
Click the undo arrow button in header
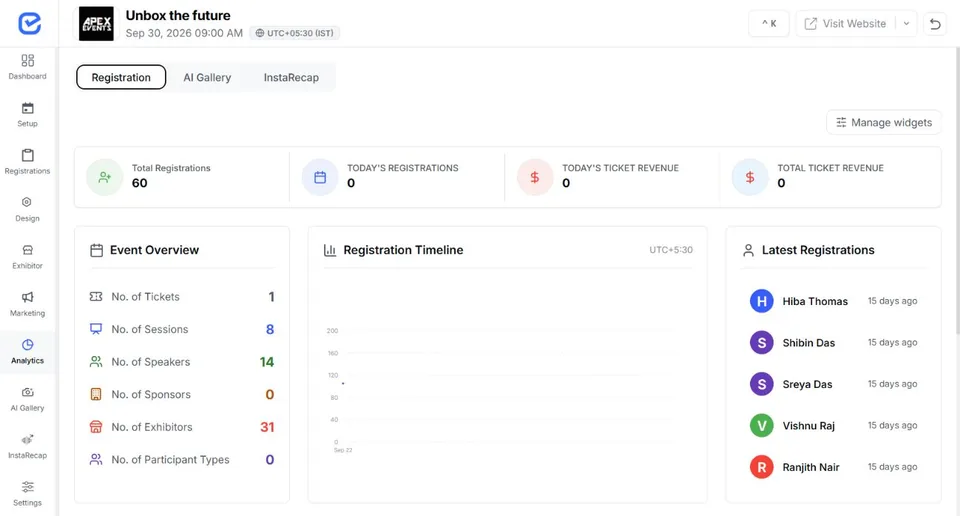tap(935, 24)
